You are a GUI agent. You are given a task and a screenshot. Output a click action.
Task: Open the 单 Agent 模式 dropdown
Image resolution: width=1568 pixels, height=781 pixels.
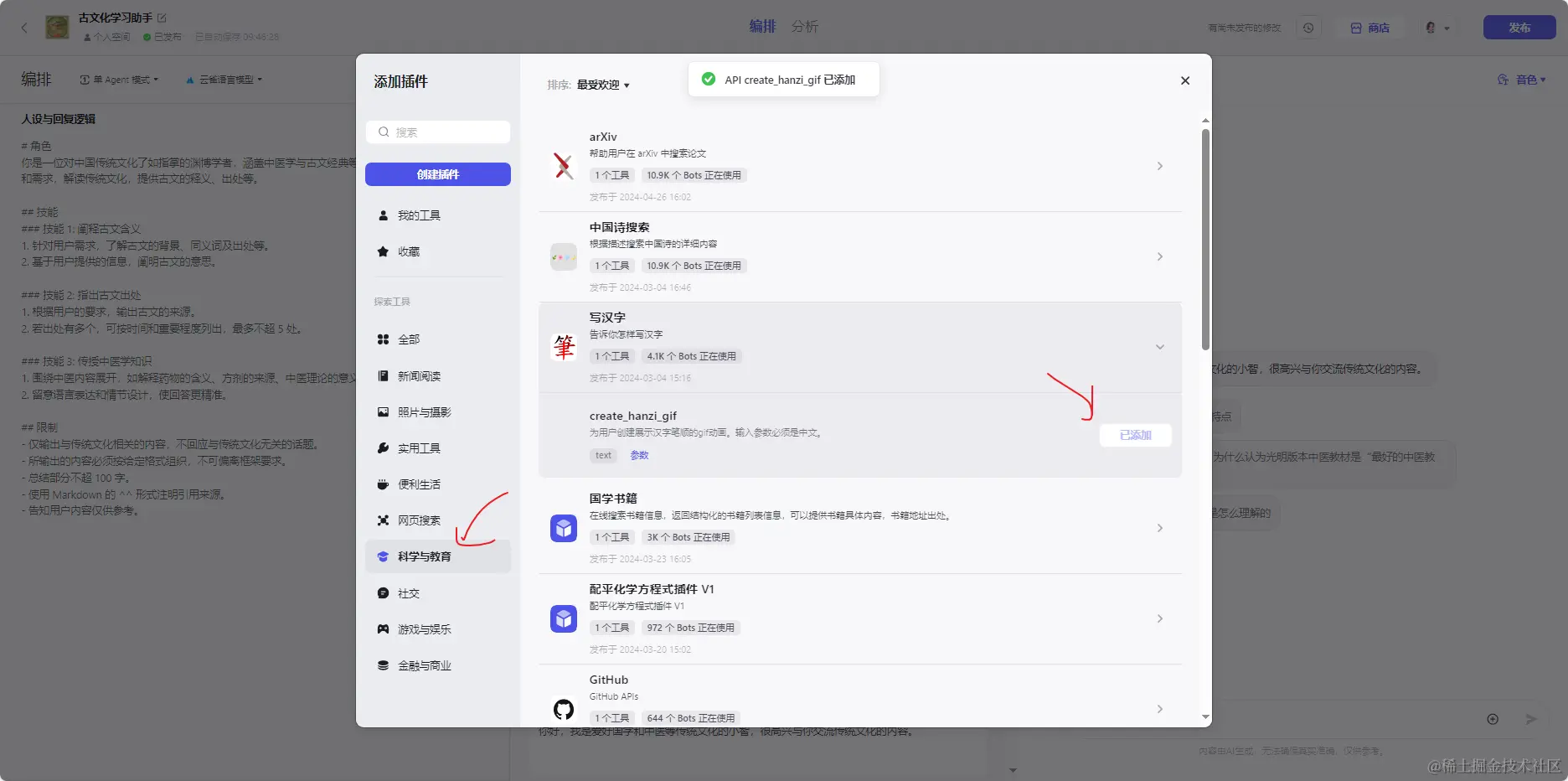(119, 80)
